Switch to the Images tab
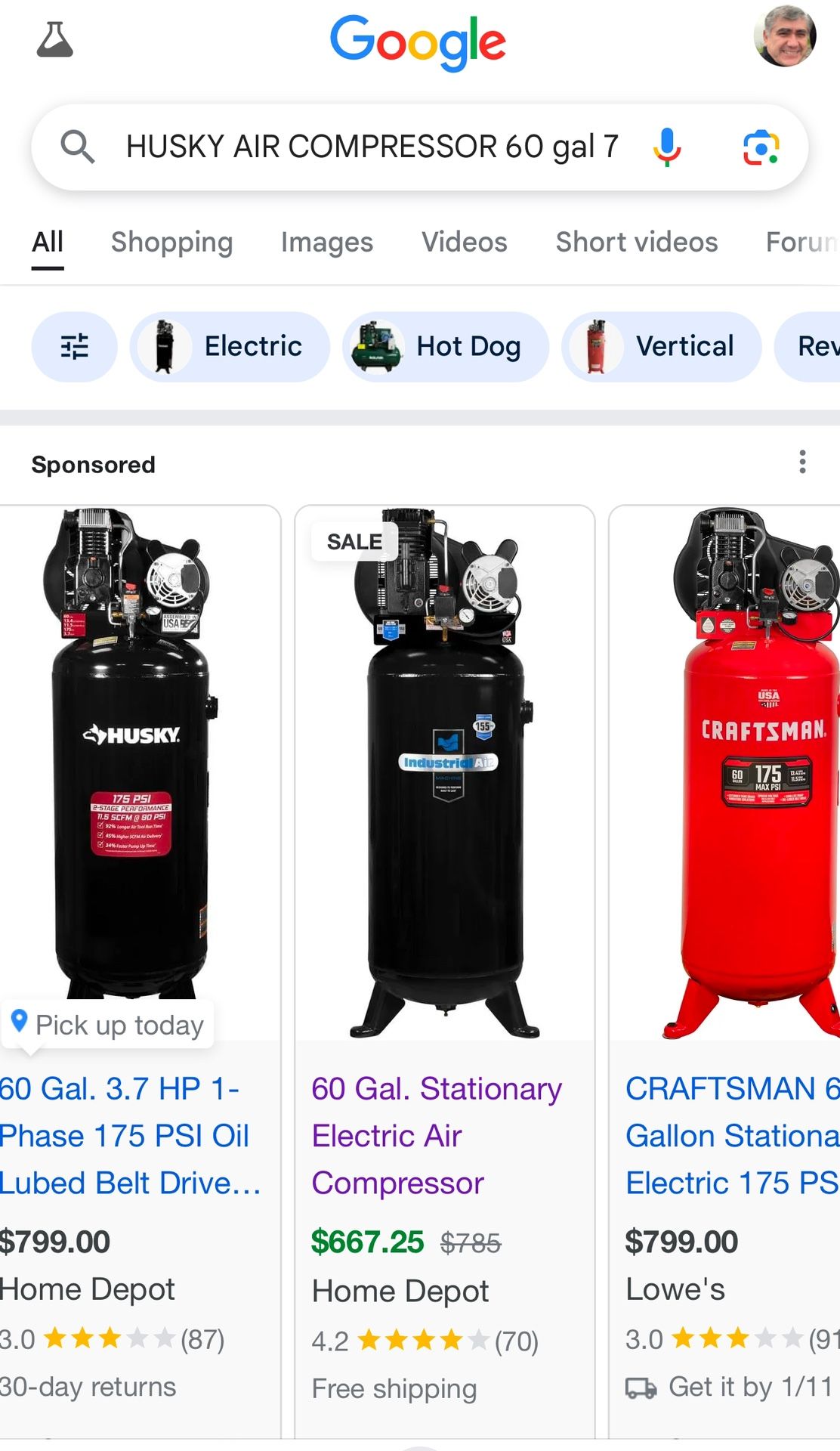Screen dimensions: 840x1451 tap(327, 242)
